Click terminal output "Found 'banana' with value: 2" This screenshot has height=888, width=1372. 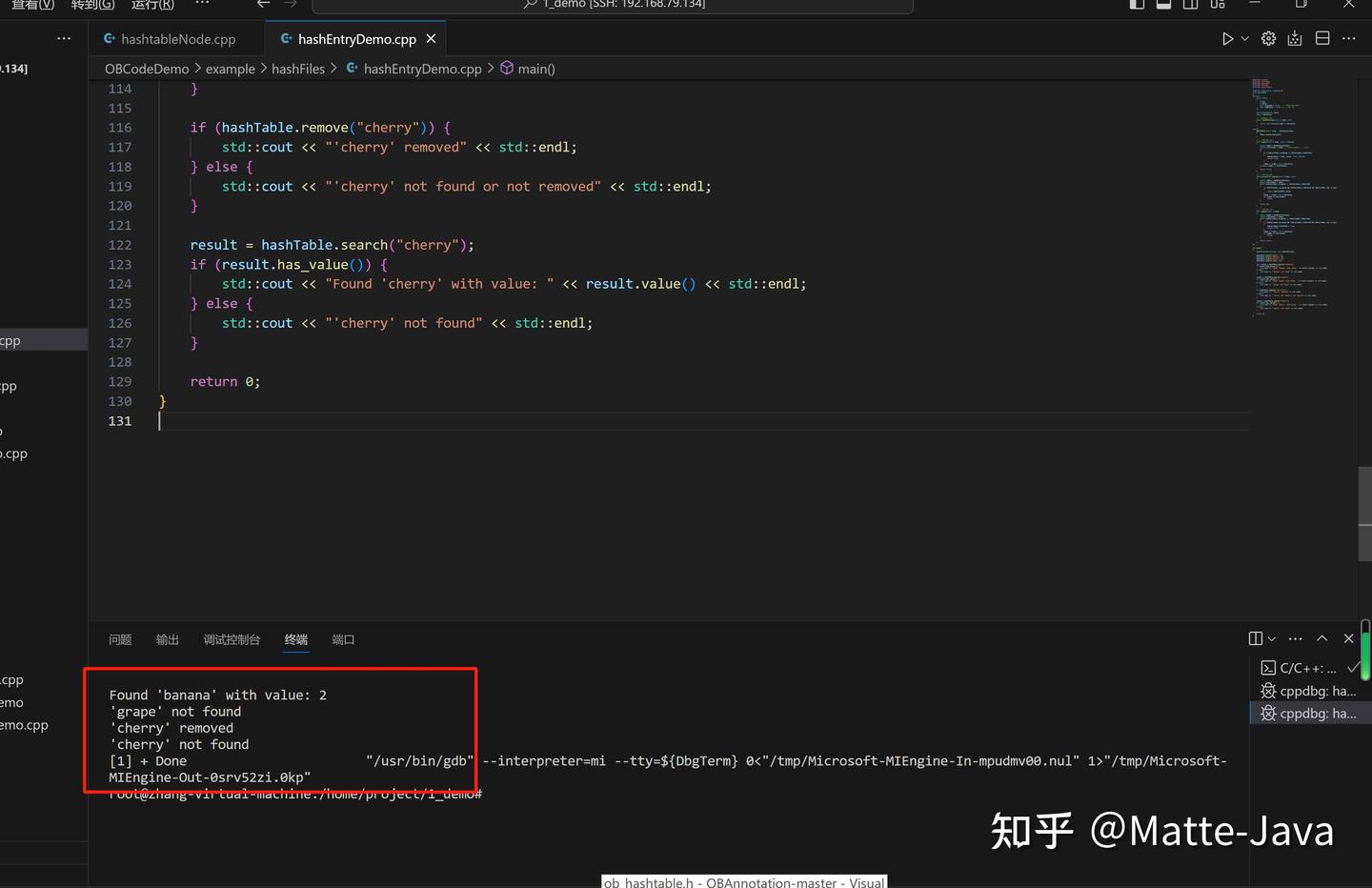(218, 696)
